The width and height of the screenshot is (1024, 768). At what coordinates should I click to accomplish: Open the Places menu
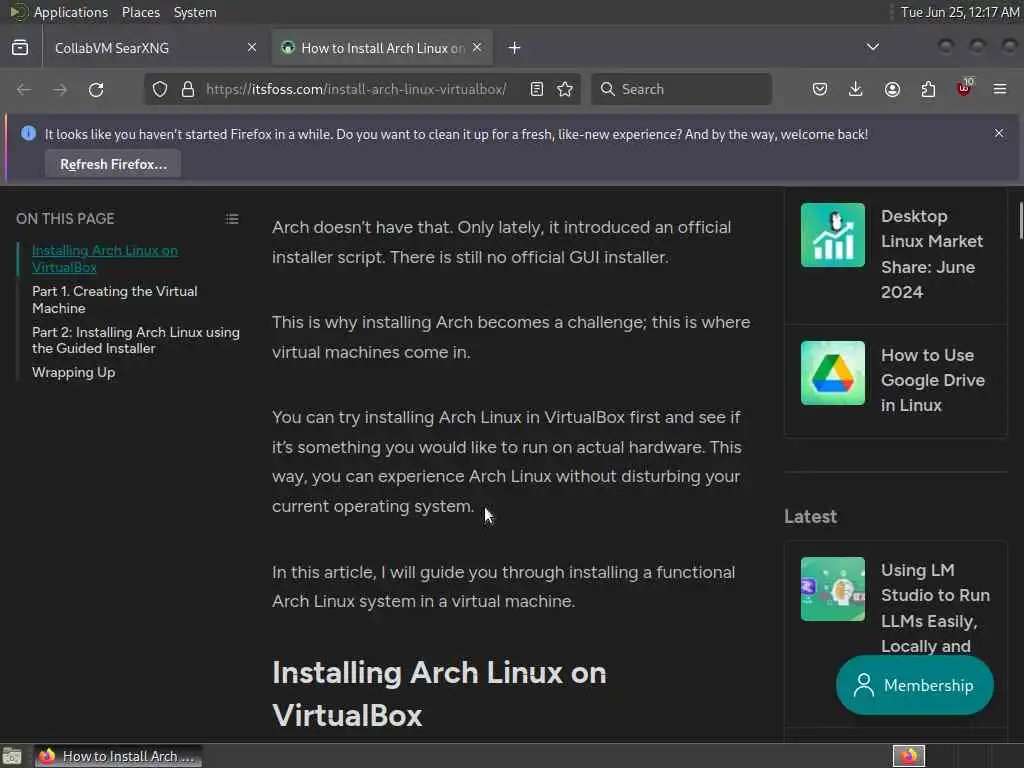pos(141,12)
